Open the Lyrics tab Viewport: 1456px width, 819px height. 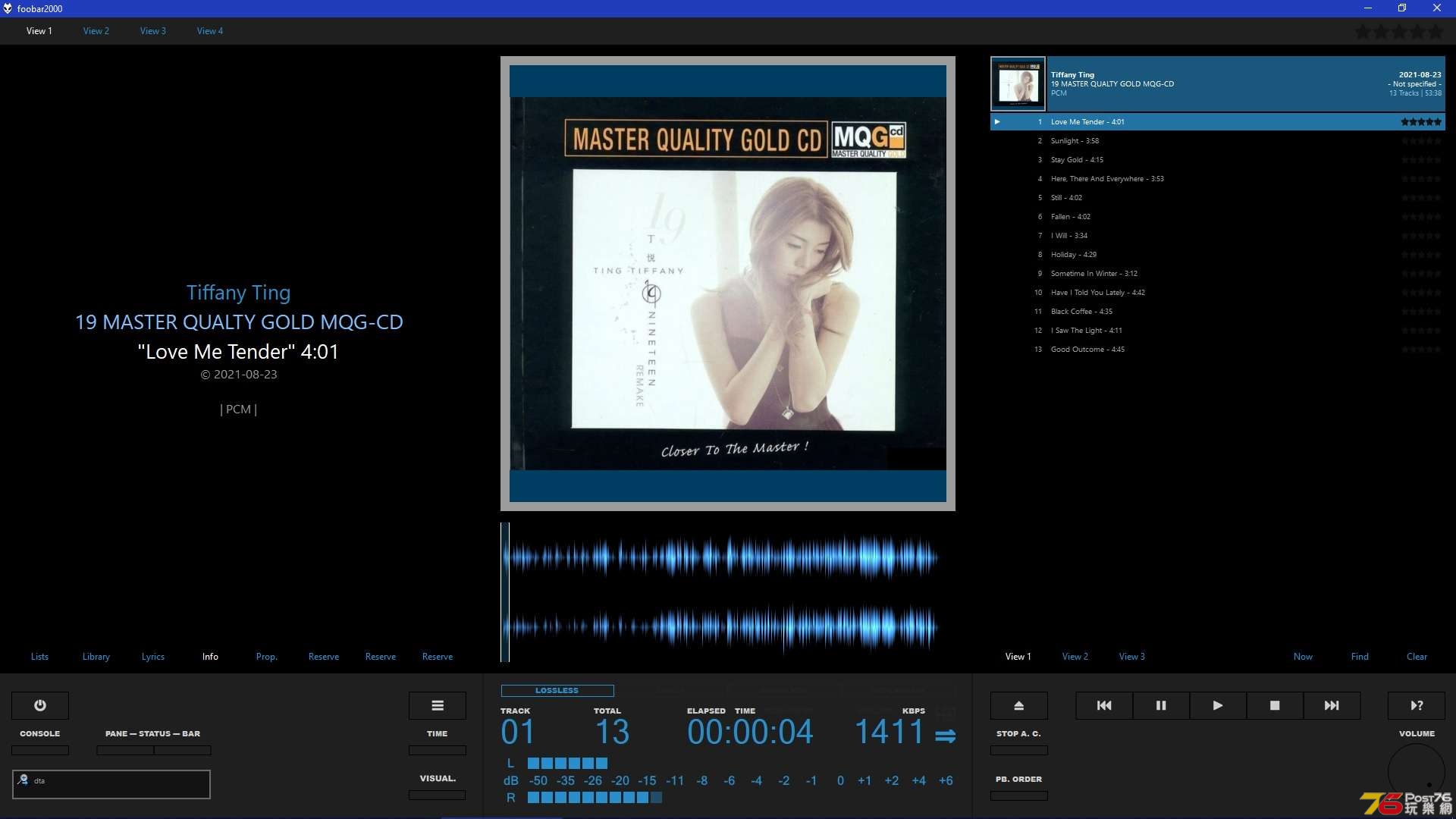153,657
